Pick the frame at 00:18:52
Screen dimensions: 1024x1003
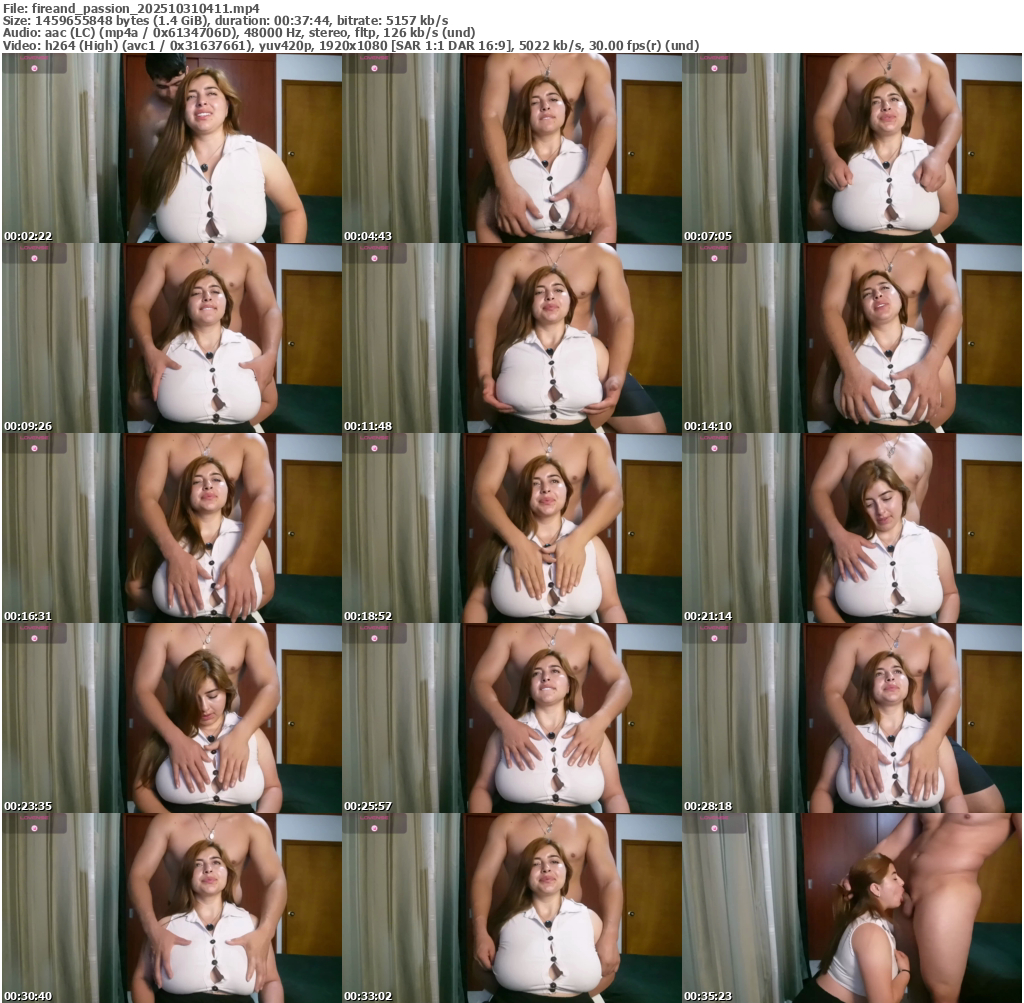click(x=511, y=528)
